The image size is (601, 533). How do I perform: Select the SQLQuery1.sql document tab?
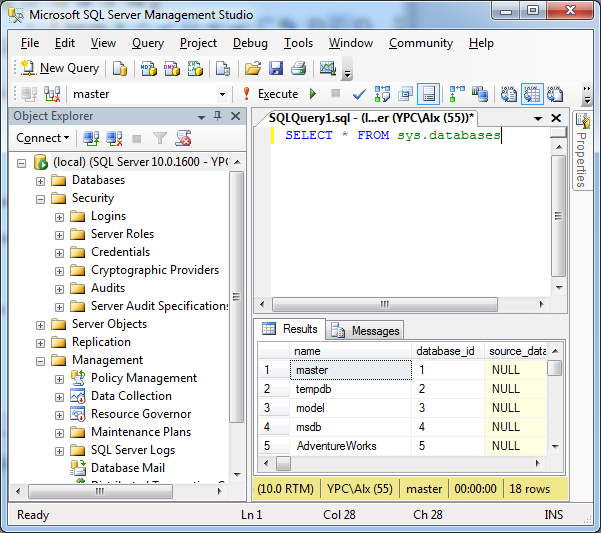tap(371, 118)
